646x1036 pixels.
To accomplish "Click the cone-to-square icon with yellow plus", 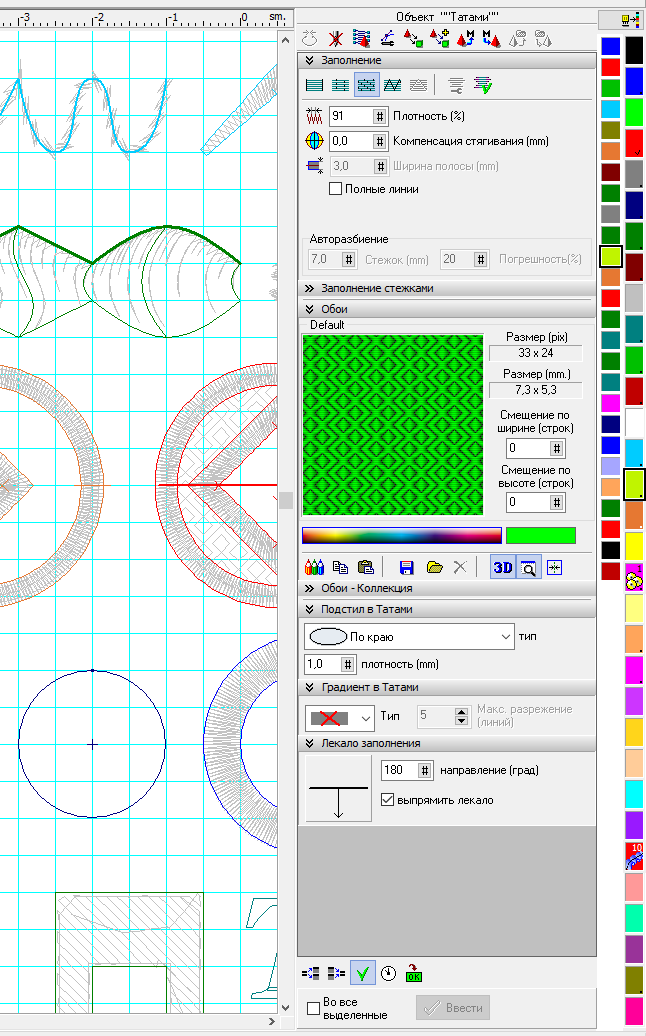I will click(439, 39).
